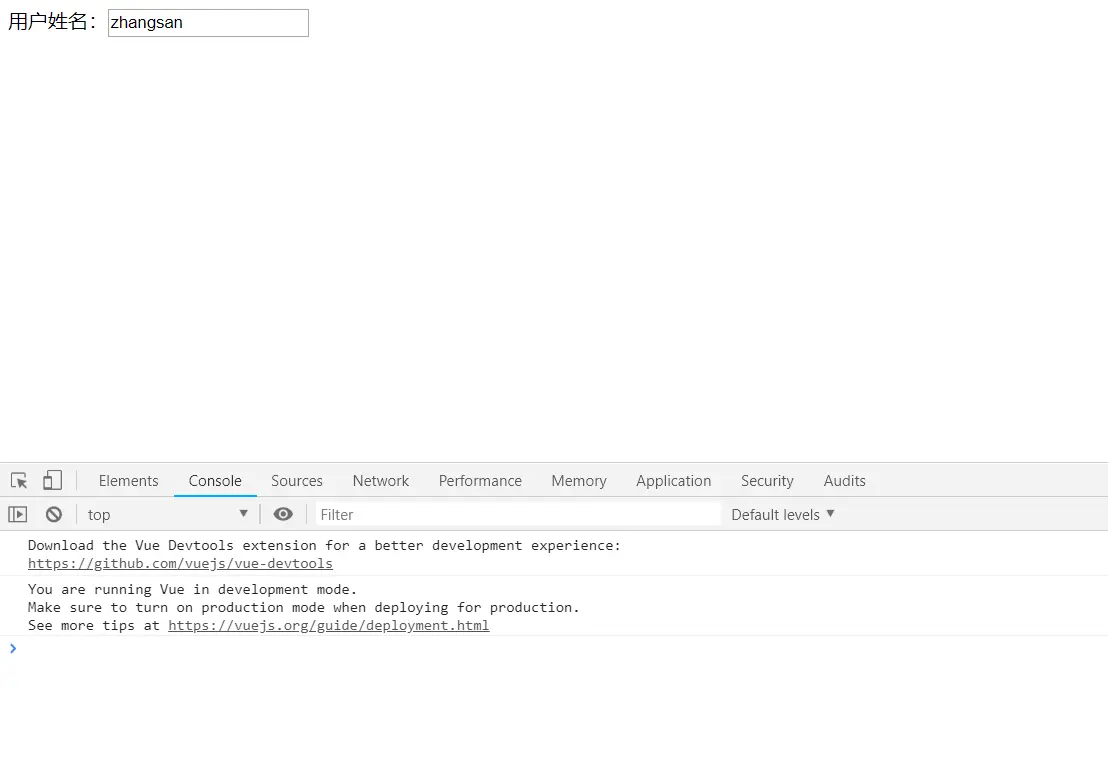Screen dimensions: 1108x773
Task: Click the 用户姓名 label text
Action: pyautogui.click(x=52, y=22)
